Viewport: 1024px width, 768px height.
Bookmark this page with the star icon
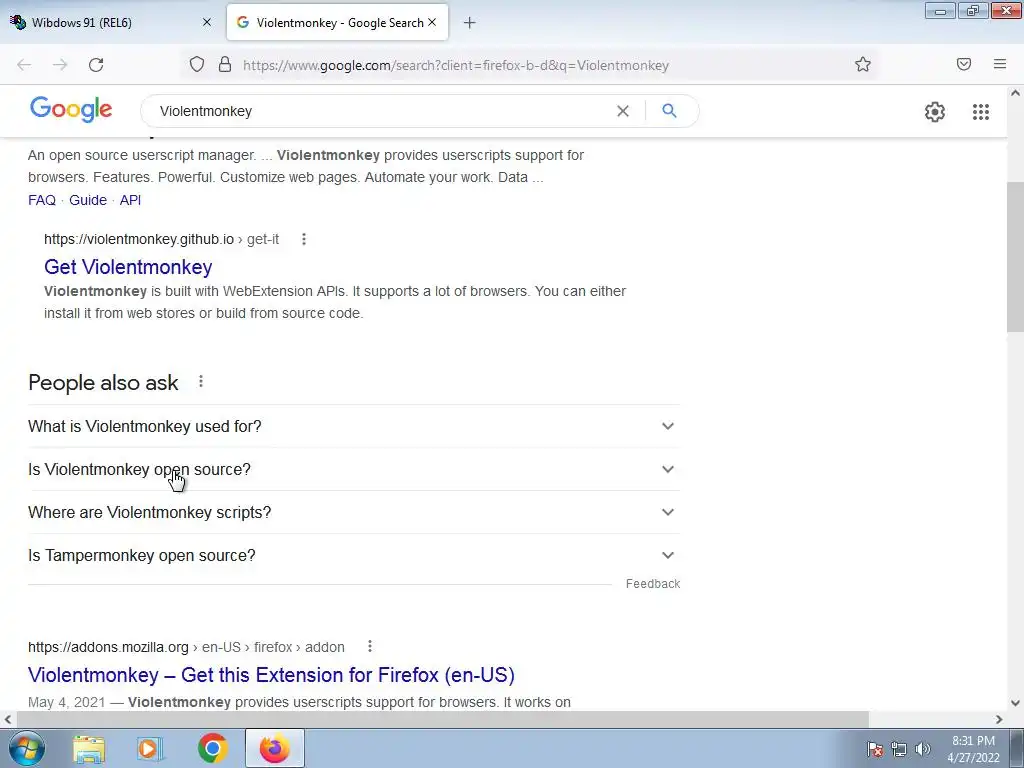click(x=863, y=64)
